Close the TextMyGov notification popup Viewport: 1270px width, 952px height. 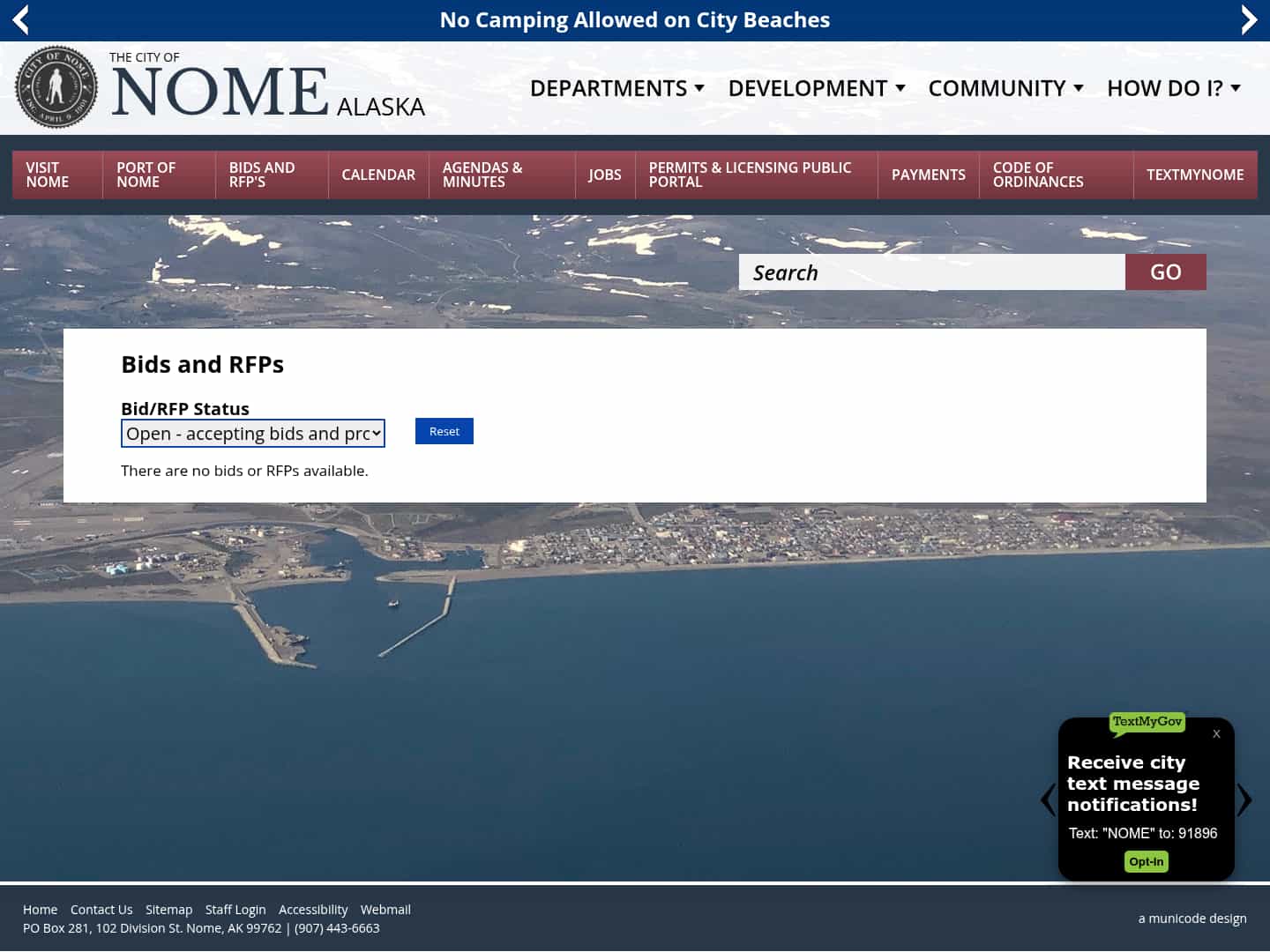point(1216,734)
